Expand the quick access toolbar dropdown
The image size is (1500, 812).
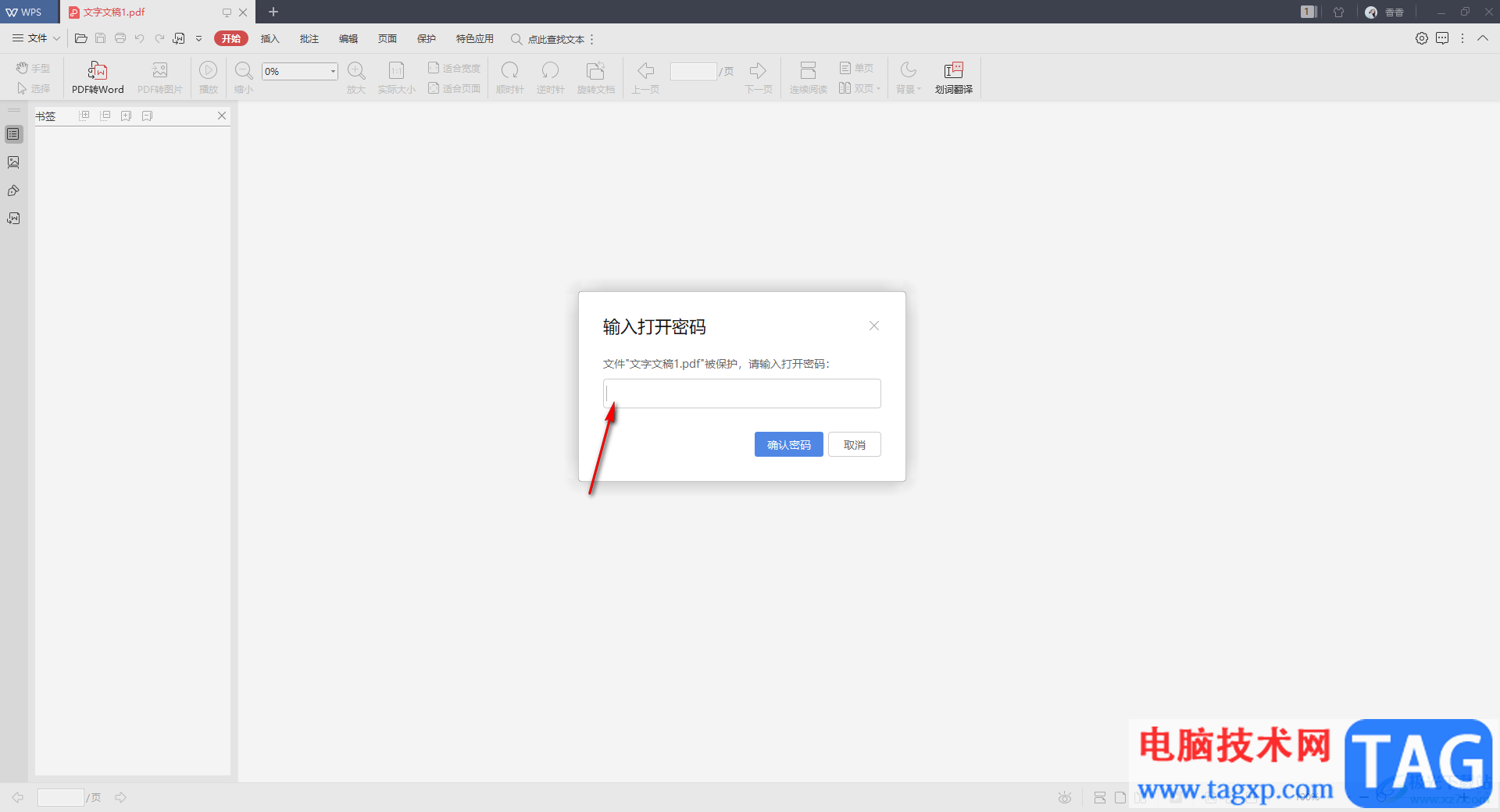click(x=198, y=38)
